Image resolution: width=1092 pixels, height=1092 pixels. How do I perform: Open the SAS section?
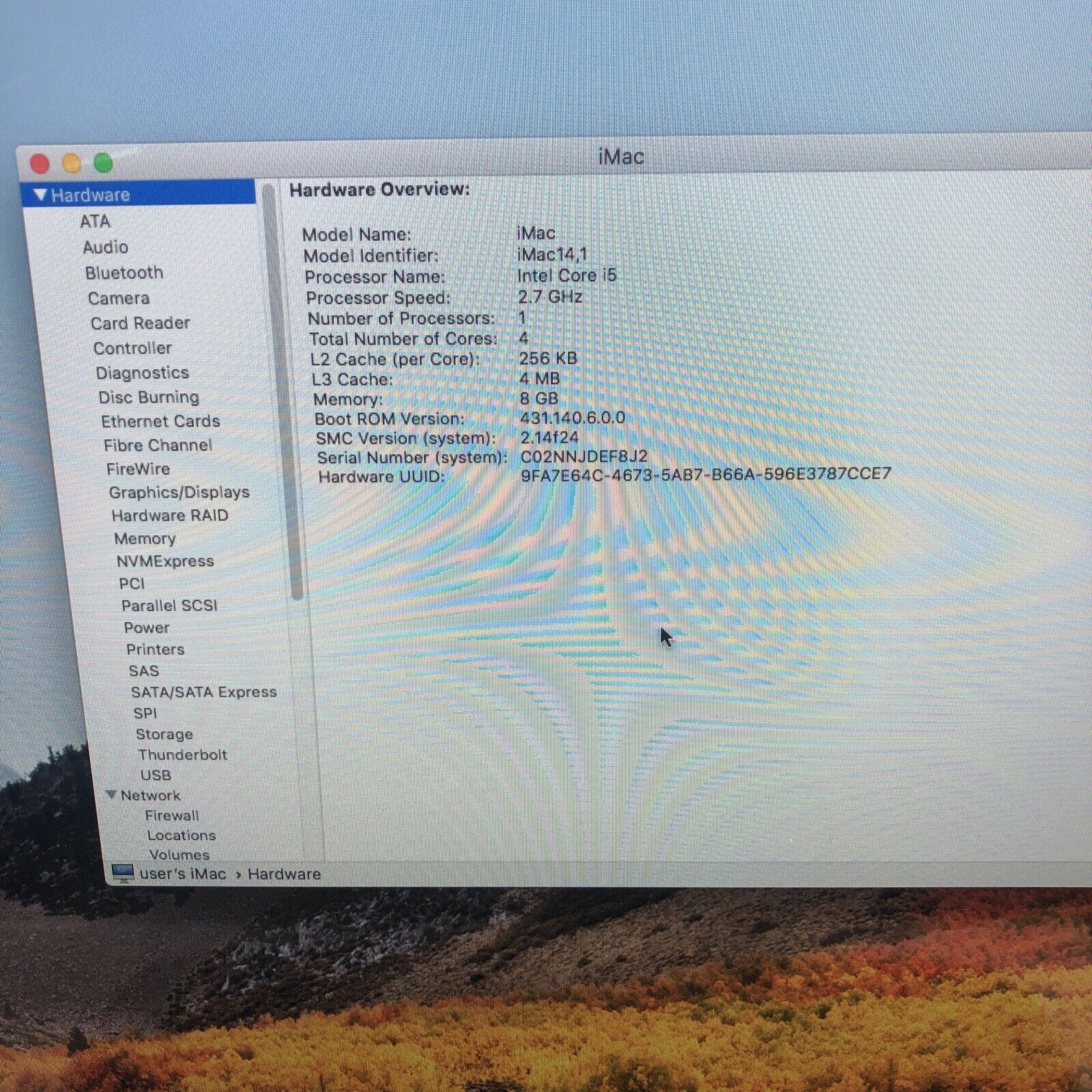click(143, 671)
